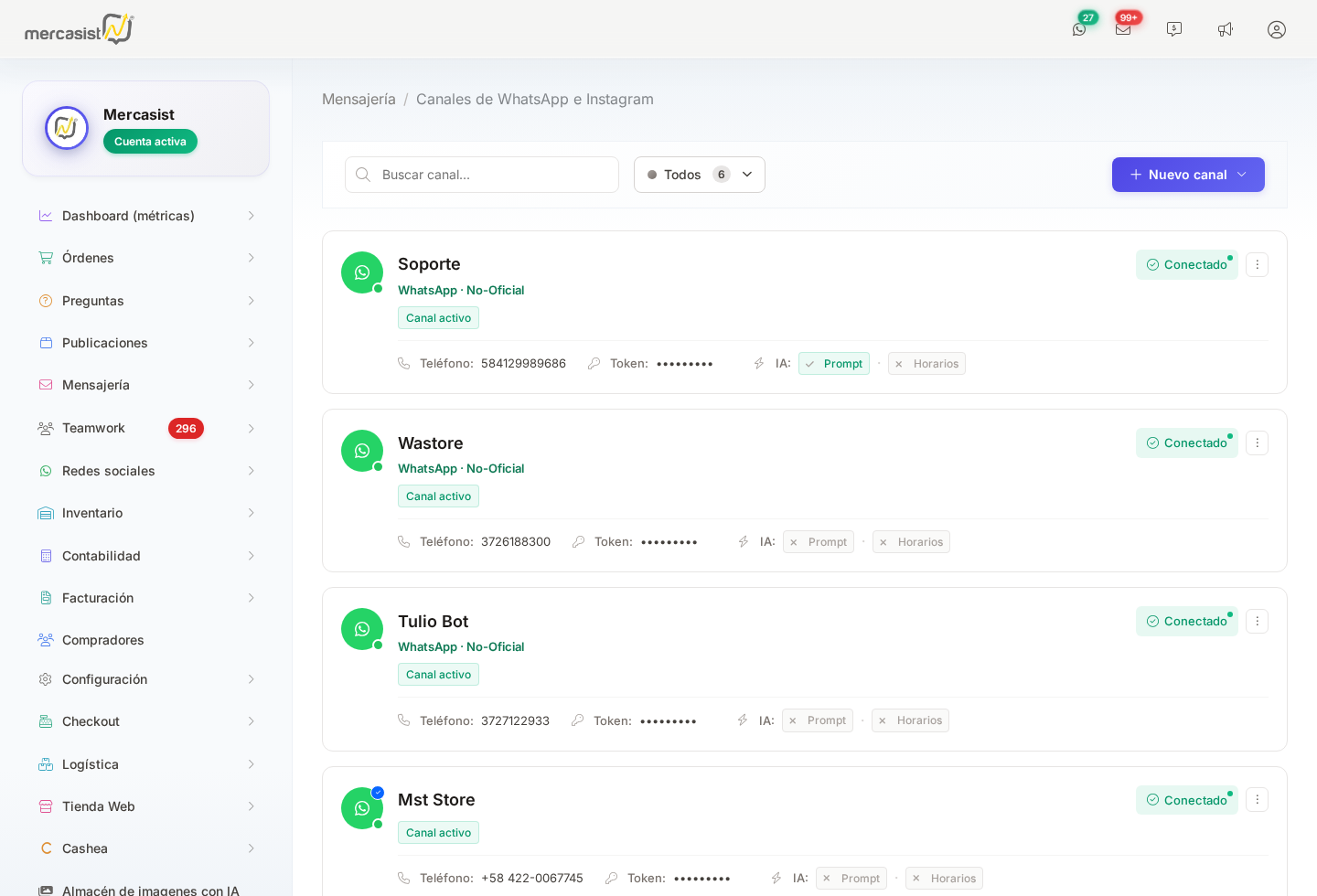
Task: Click the Contabilidad calculator icon
Action: (46, 556)
